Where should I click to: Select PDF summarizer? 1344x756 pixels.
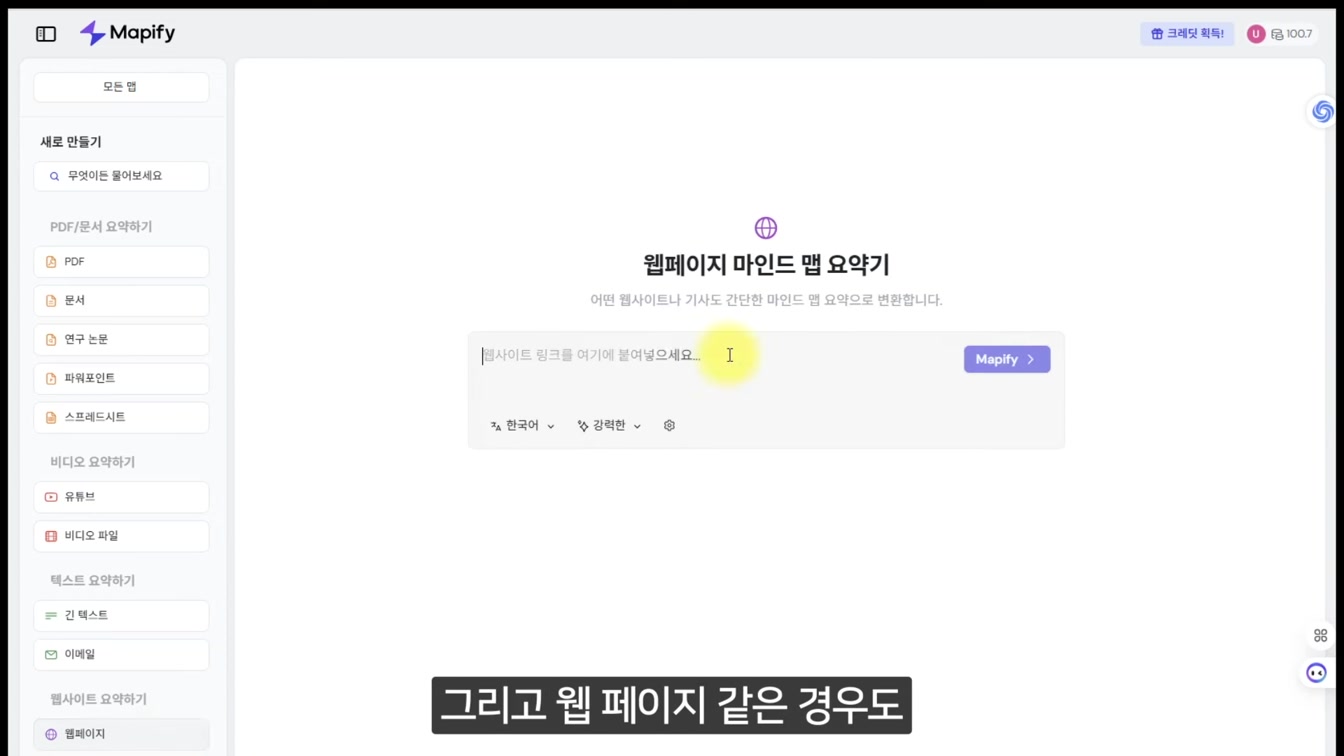coord(121,262)
